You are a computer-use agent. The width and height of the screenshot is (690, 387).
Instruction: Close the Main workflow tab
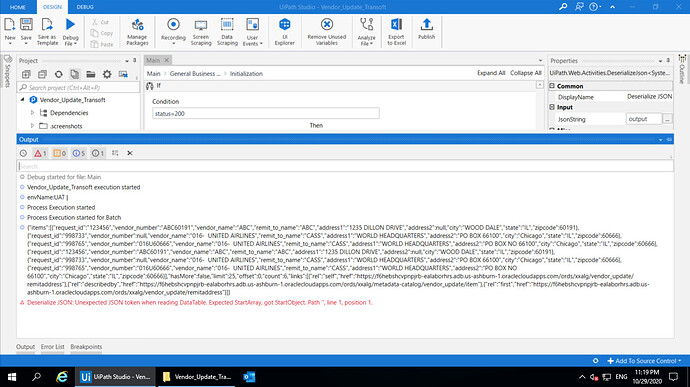point(167,60)
